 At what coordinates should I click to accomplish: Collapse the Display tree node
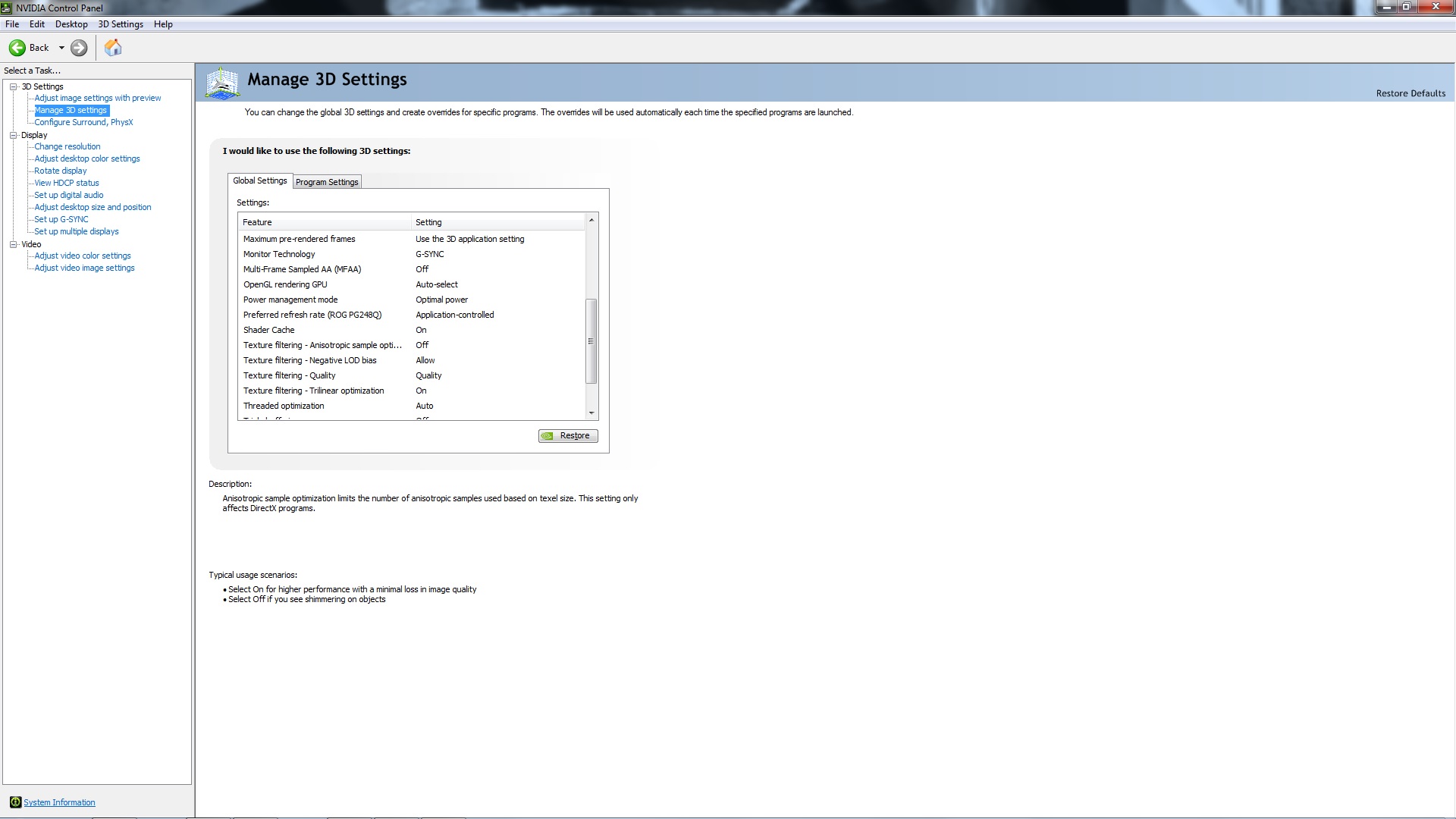point(13,135)
